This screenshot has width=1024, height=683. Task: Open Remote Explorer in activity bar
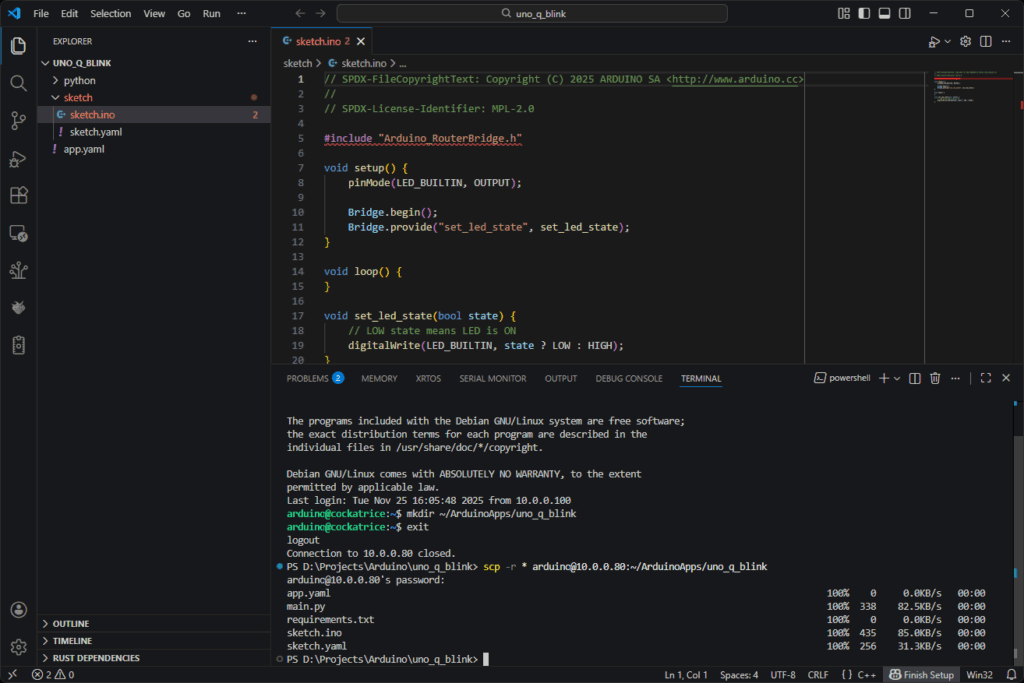click(18, 233)
